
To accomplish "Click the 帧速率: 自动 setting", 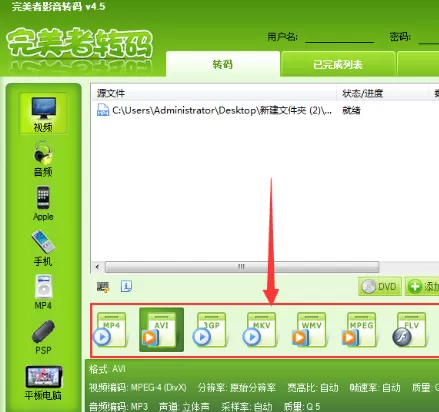I will pos(375,388).
